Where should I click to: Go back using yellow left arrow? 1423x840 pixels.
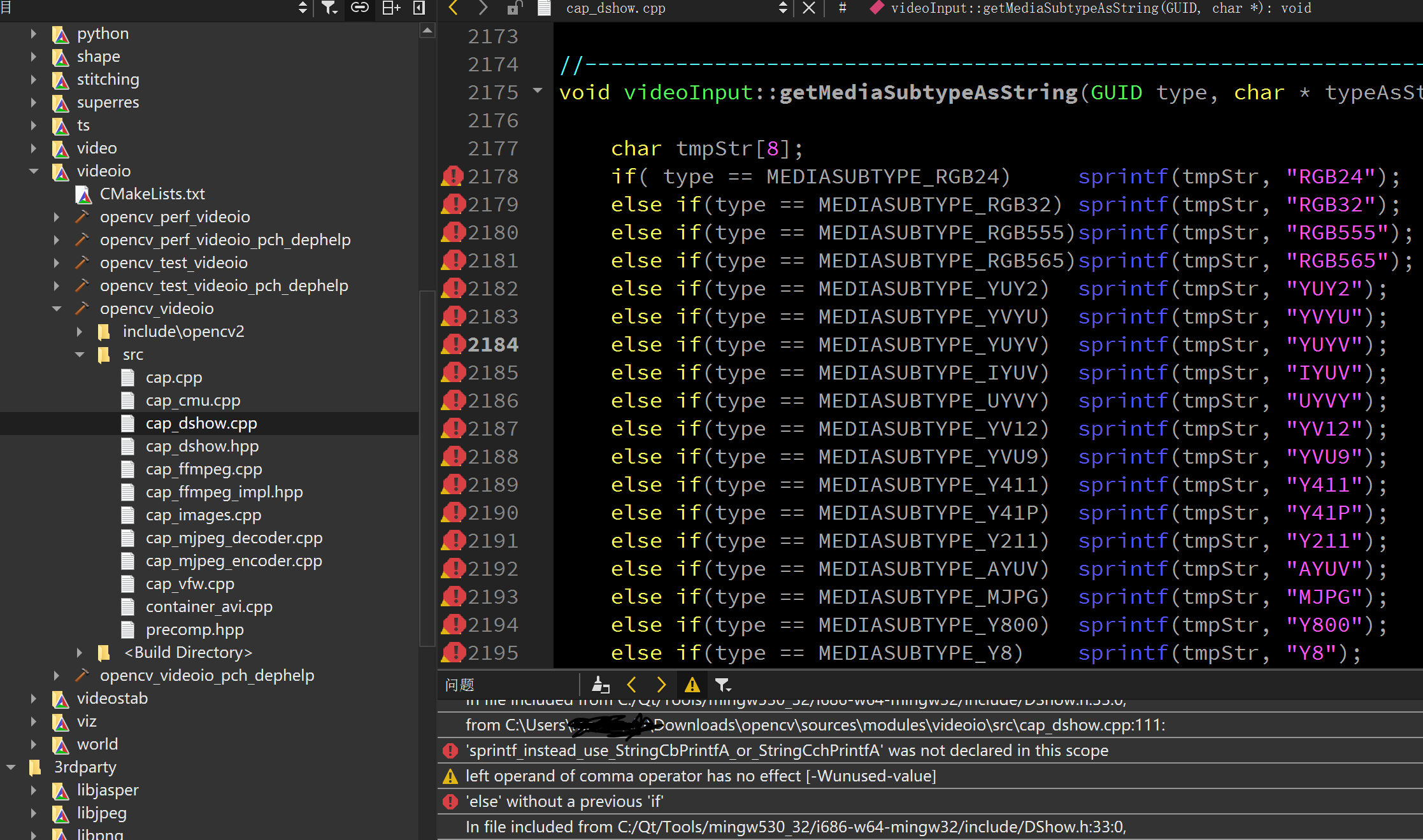pyautogui.click(x=452, y=8)
